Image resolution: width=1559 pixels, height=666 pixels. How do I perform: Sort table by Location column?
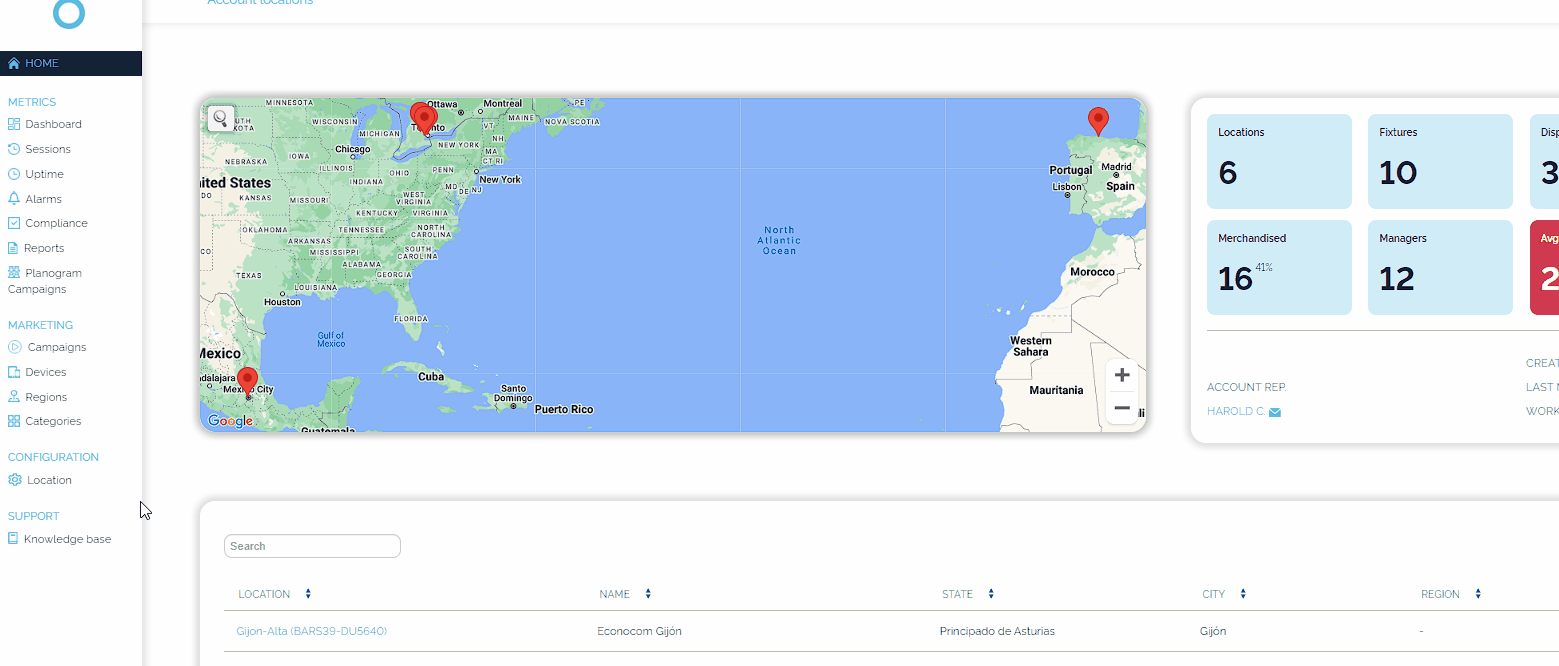pos(308,594)
